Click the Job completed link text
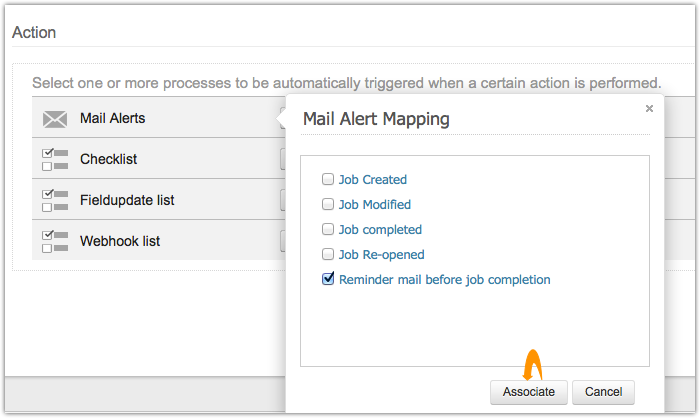 coord(380,230)
